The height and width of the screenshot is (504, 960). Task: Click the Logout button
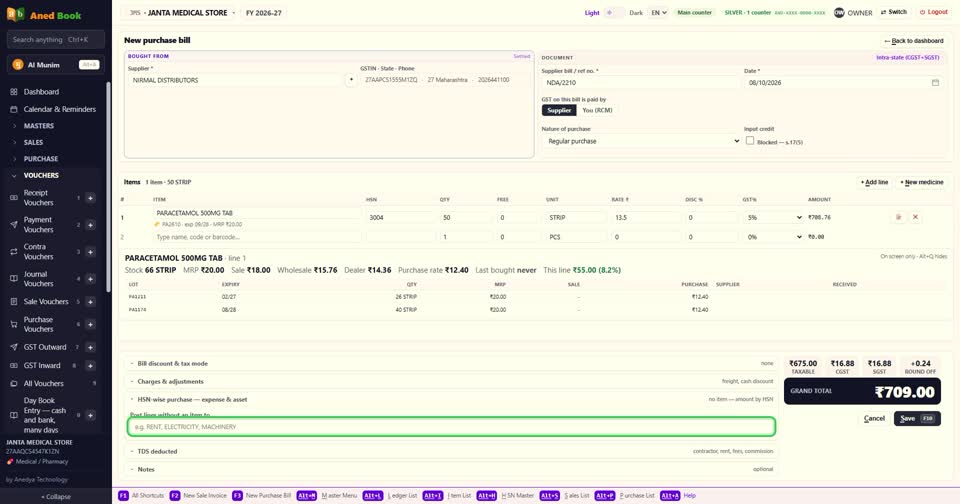pos(933,12)
